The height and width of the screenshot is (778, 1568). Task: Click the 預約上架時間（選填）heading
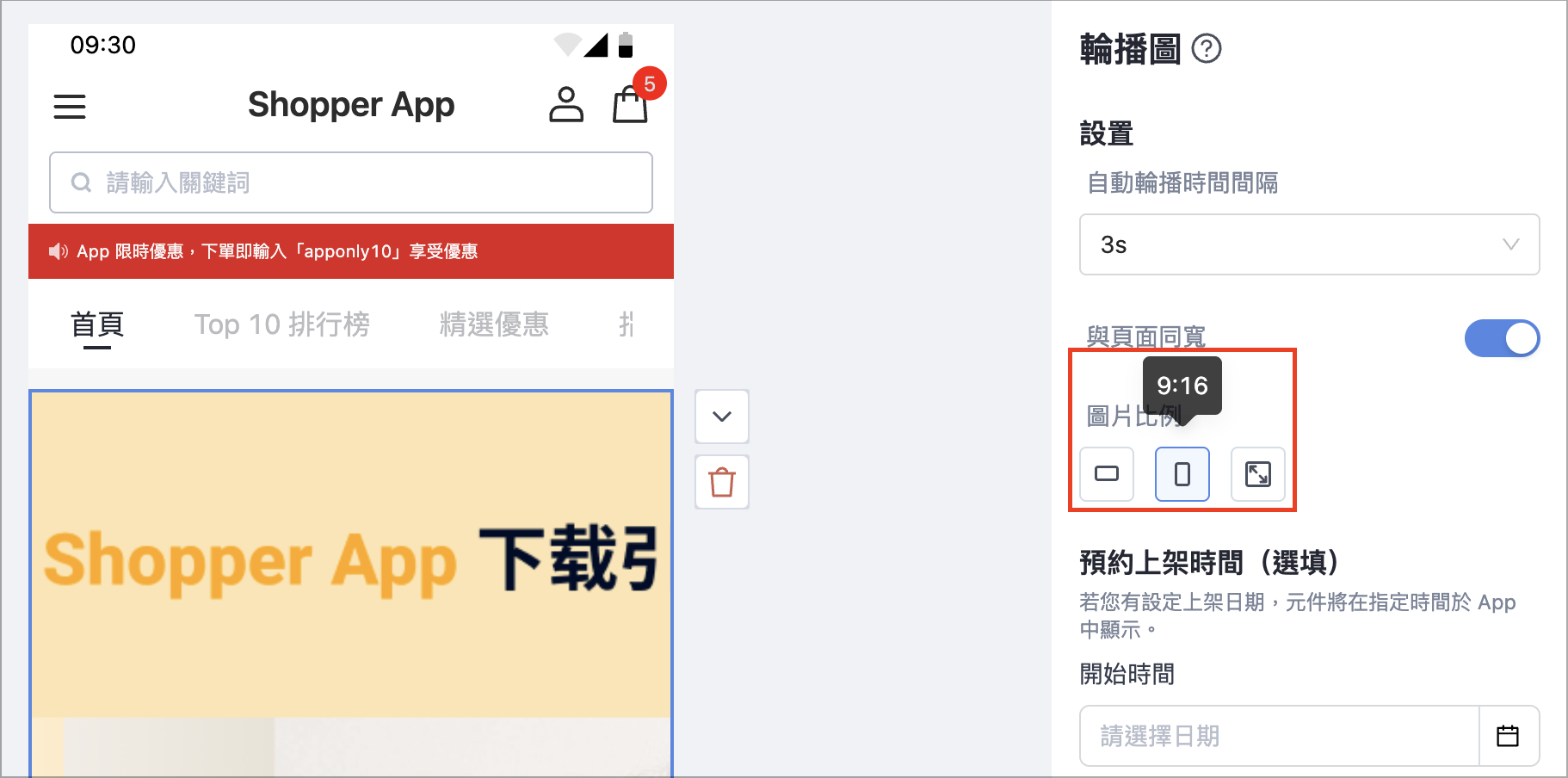pos(1209,563)
